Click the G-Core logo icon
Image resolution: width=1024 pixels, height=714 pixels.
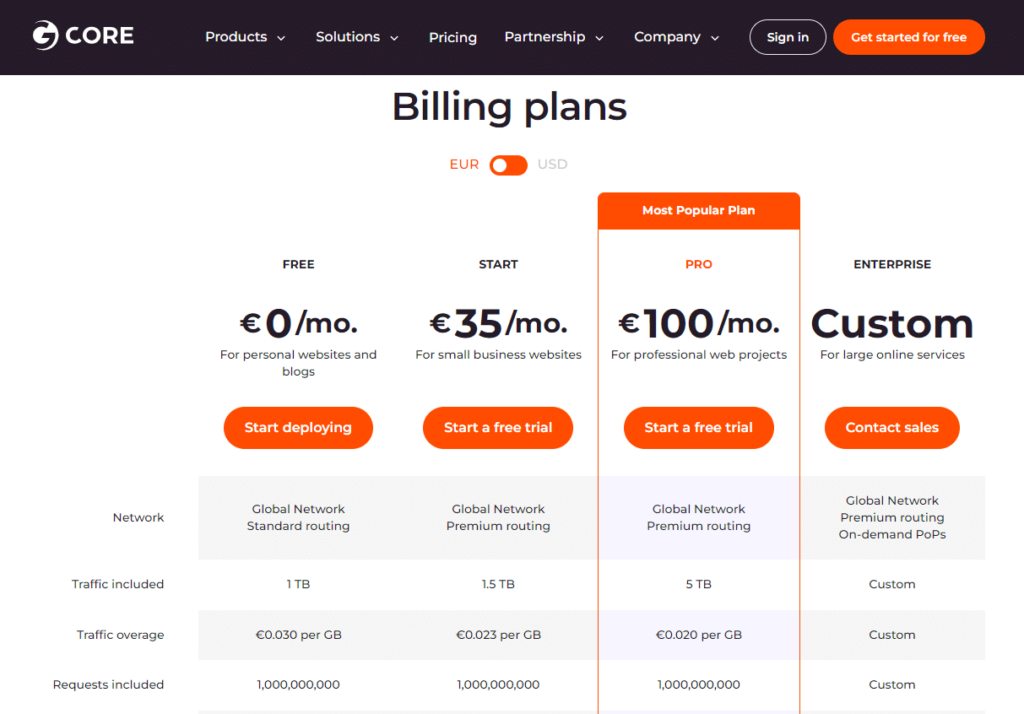46,35
